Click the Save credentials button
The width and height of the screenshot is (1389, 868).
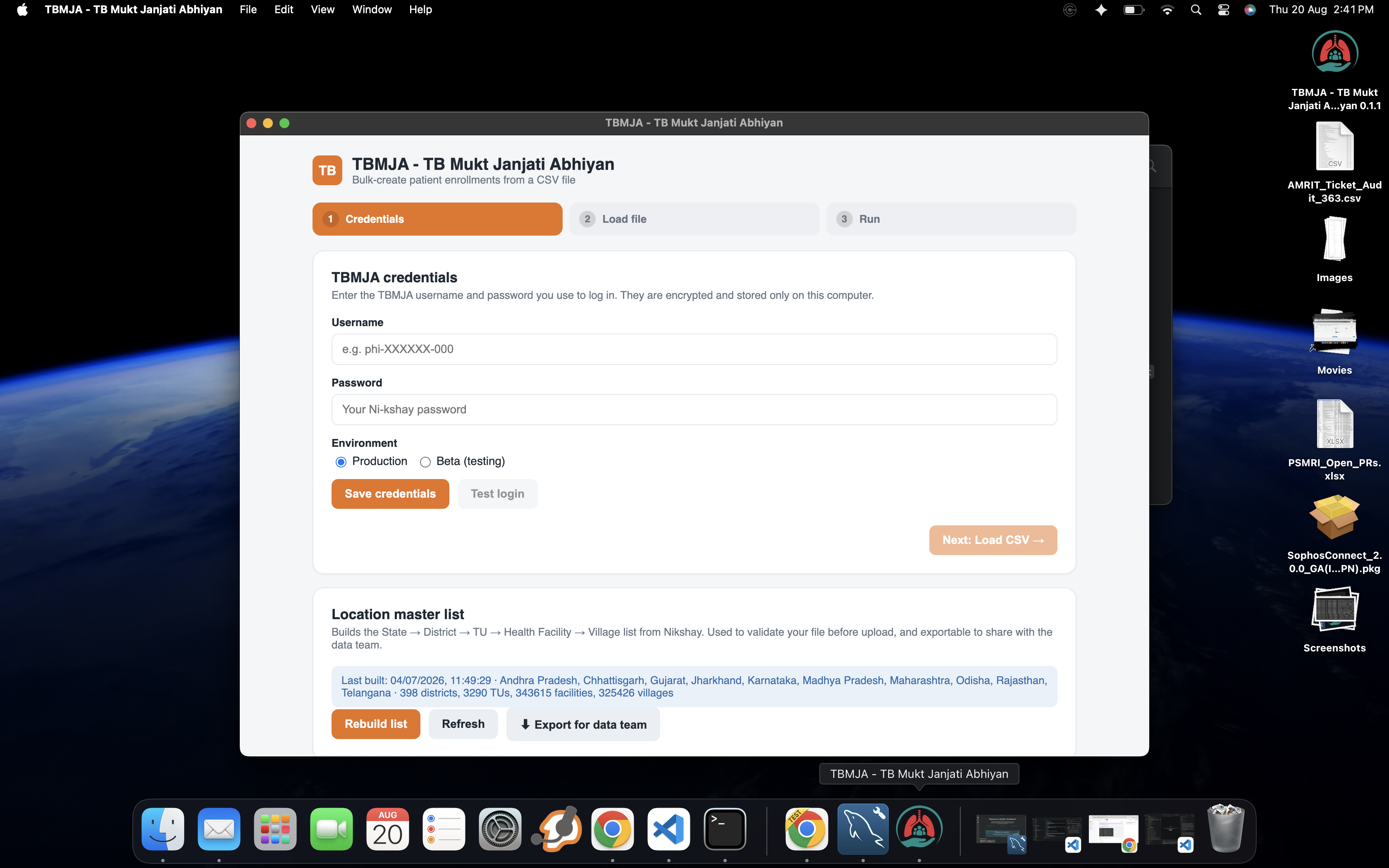(390, 494)
